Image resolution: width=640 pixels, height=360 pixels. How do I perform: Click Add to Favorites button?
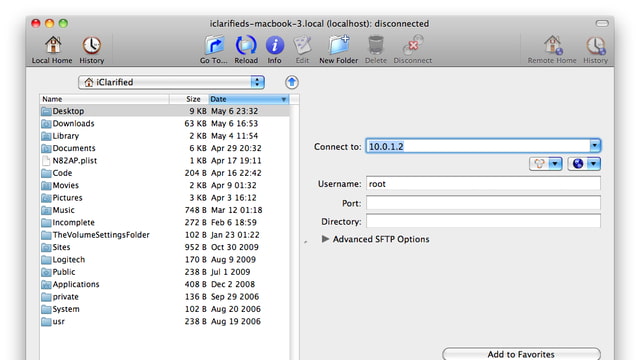pos(521,354)
